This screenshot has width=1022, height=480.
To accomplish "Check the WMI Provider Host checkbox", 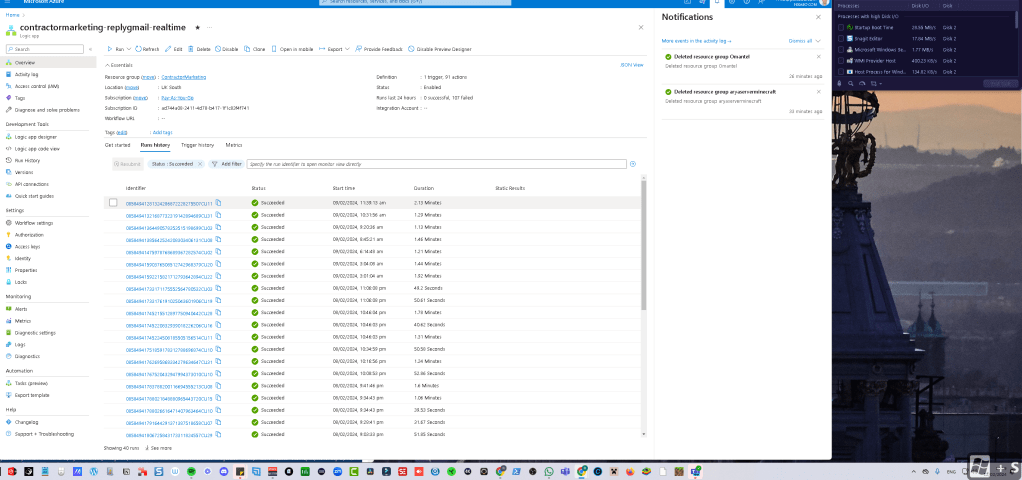I will (x=841, y=61).
